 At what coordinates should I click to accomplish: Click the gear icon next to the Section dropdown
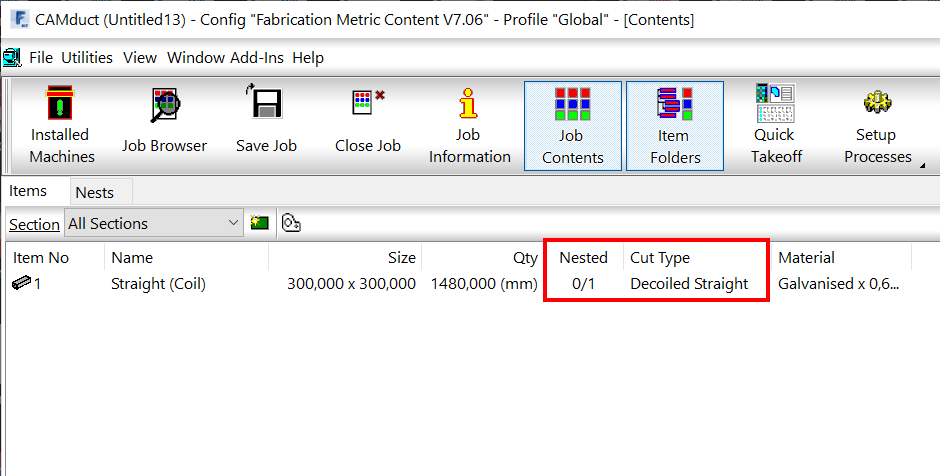[x=291, y=224]
